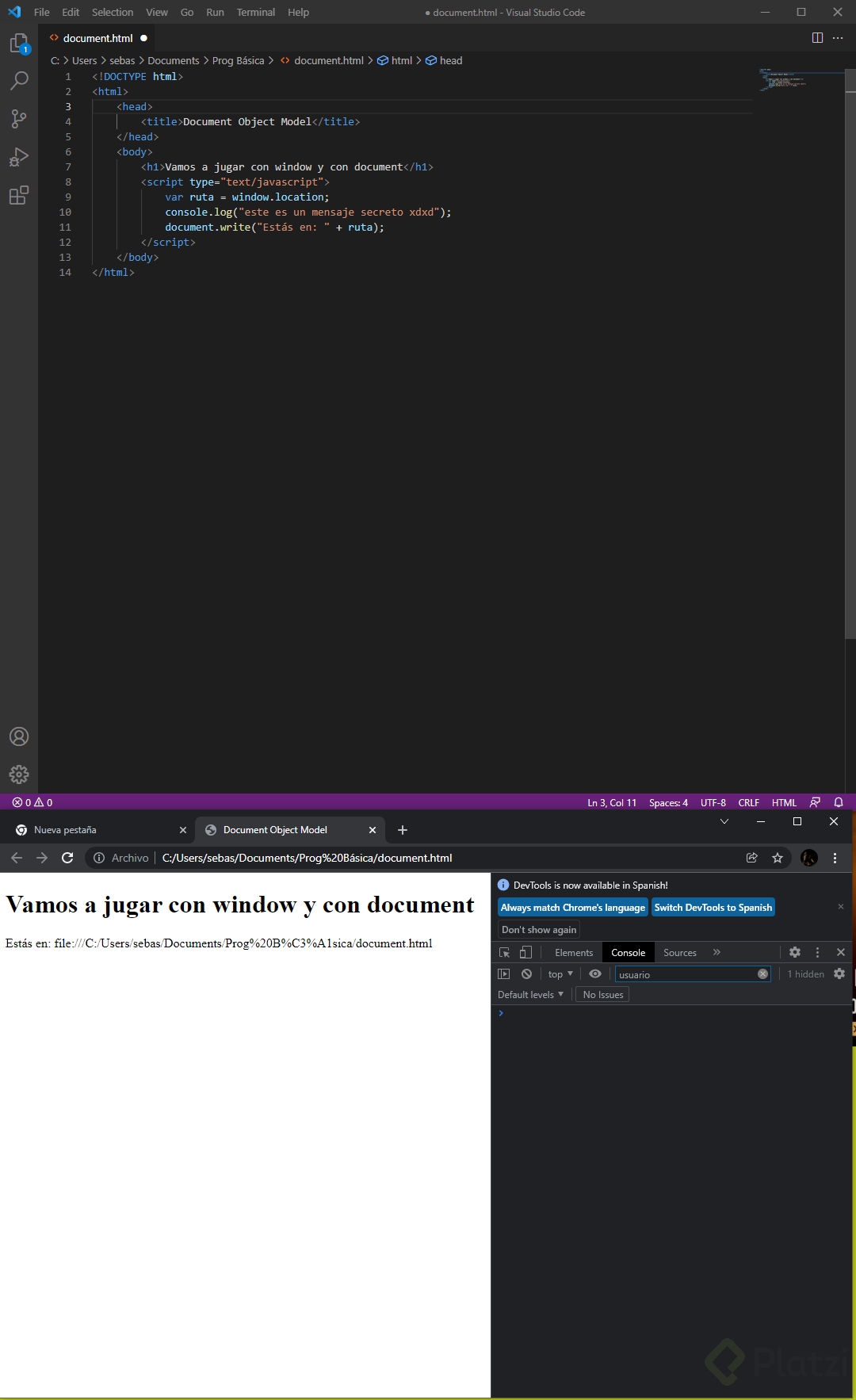The height and width of the screenshot is (1400, 856).
Task: Clear the console filter text
Action: click(x=762, y=973)
